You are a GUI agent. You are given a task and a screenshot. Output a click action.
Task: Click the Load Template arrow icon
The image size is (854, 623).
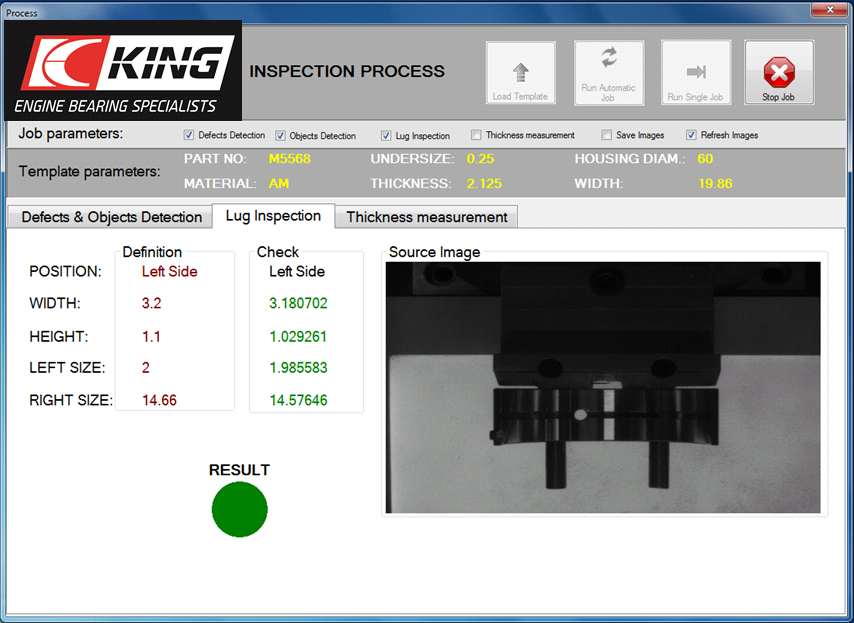point(520,73)
